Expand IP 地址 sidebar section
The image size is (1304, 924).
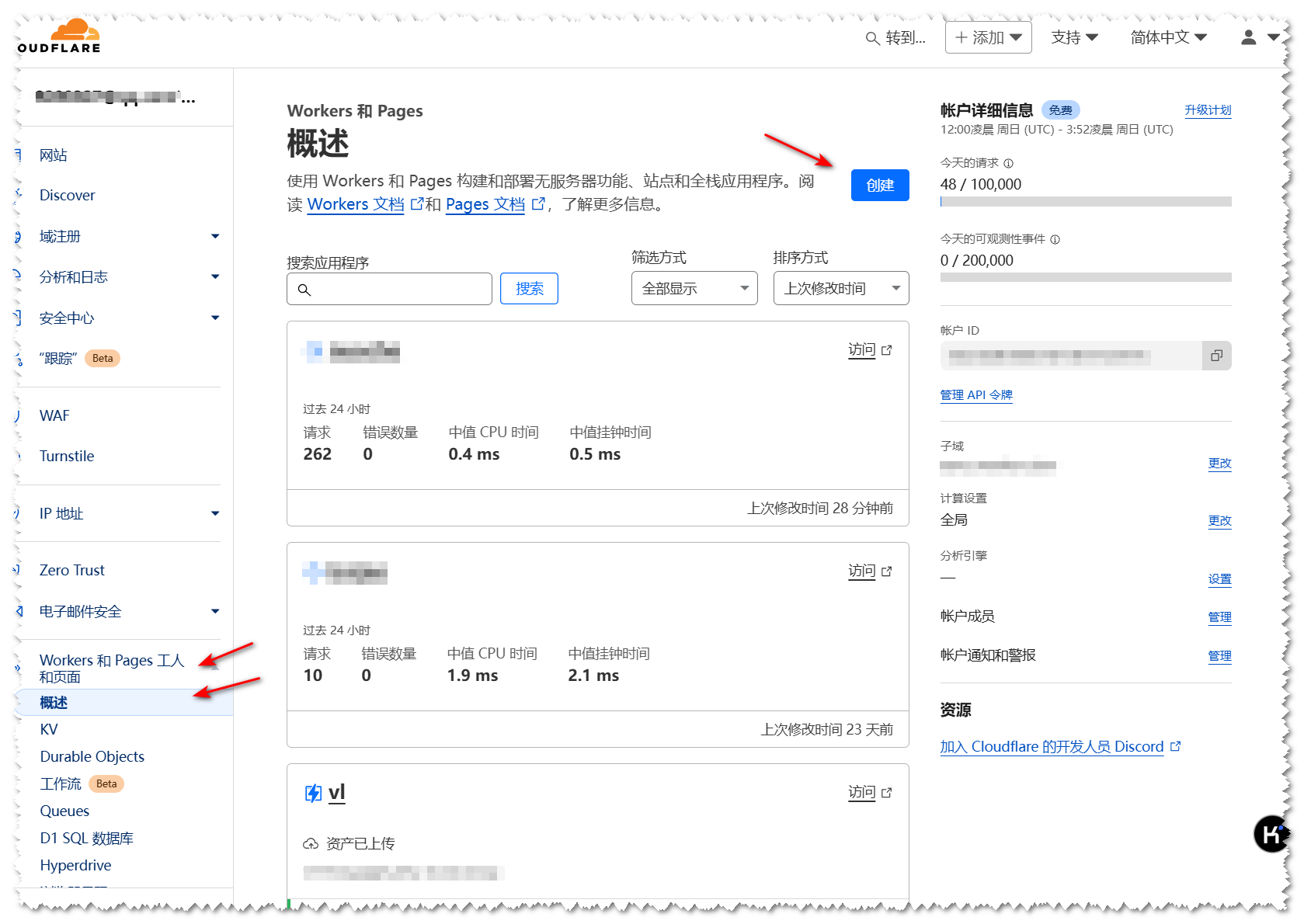tap(215, 513)
